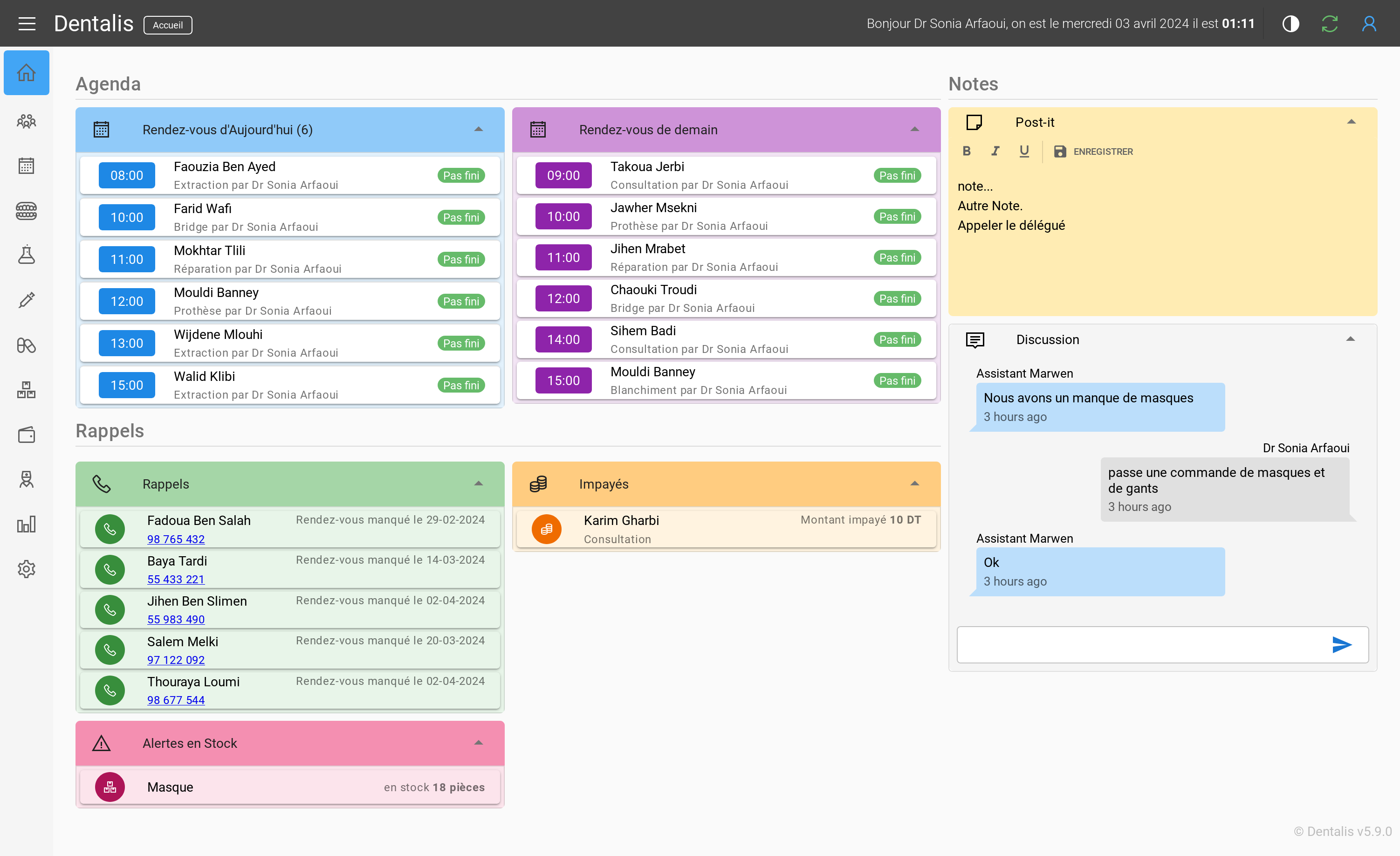Viewport: 1400px width, 856px height.
Task: Click send arrow button in Discussion chat
Action: point(1341,645)
